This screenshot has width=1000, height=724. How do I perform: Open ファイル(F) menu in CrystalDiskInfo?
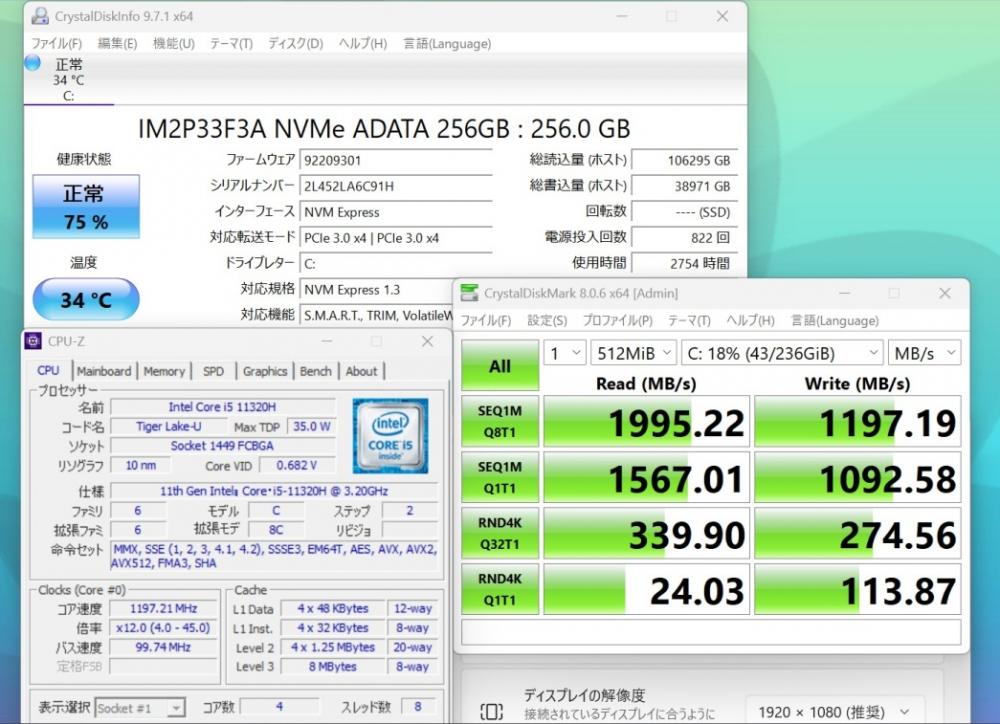[x=56, y=43]
